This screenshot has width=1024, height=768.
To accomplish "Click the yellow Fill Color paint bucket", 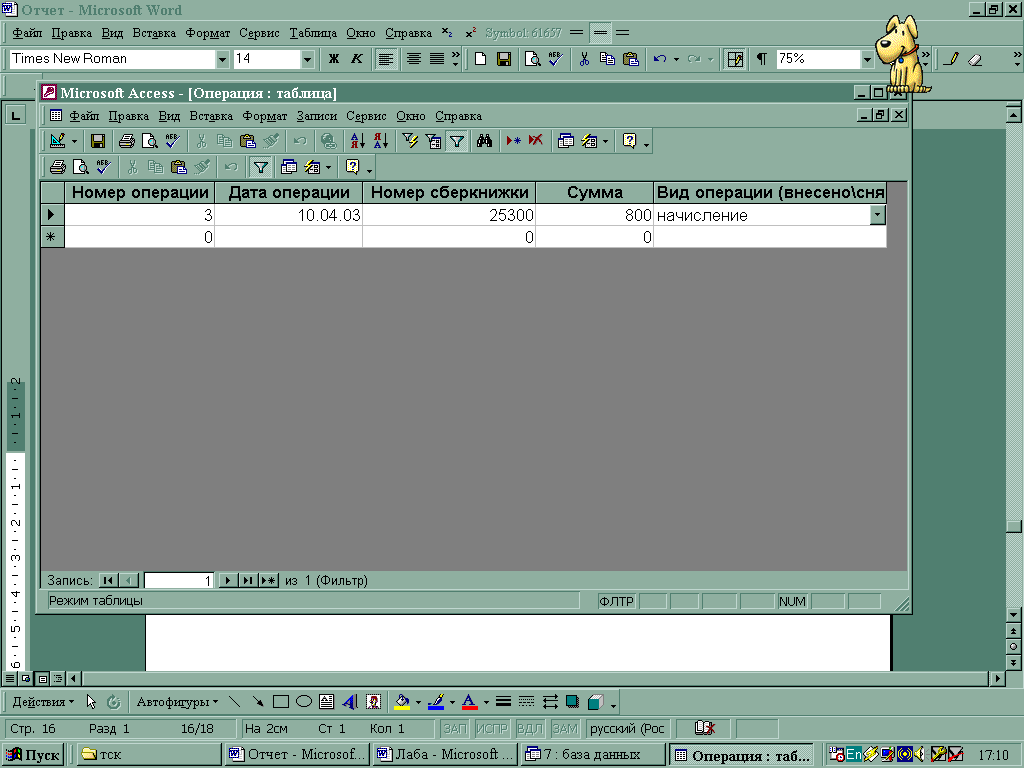I will coord(402,702).
